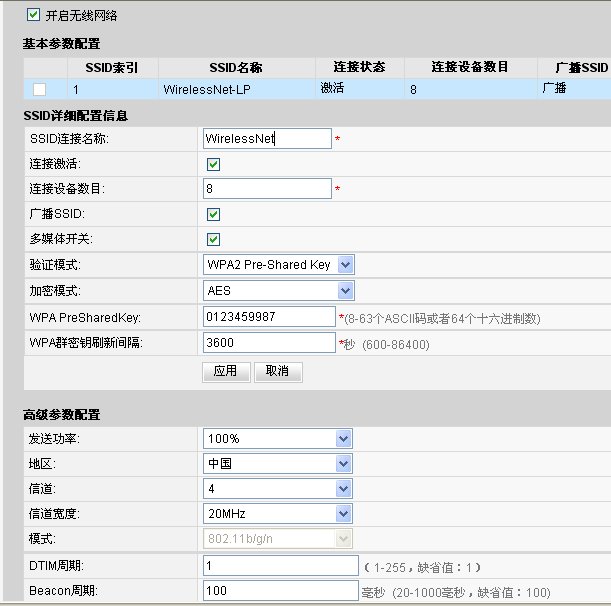Image resolution: width=611 pixels, height=606 pixels.
Task: Focus the WPA群密钥刷新间隔 input field
Action: click(x=269, y=343)
